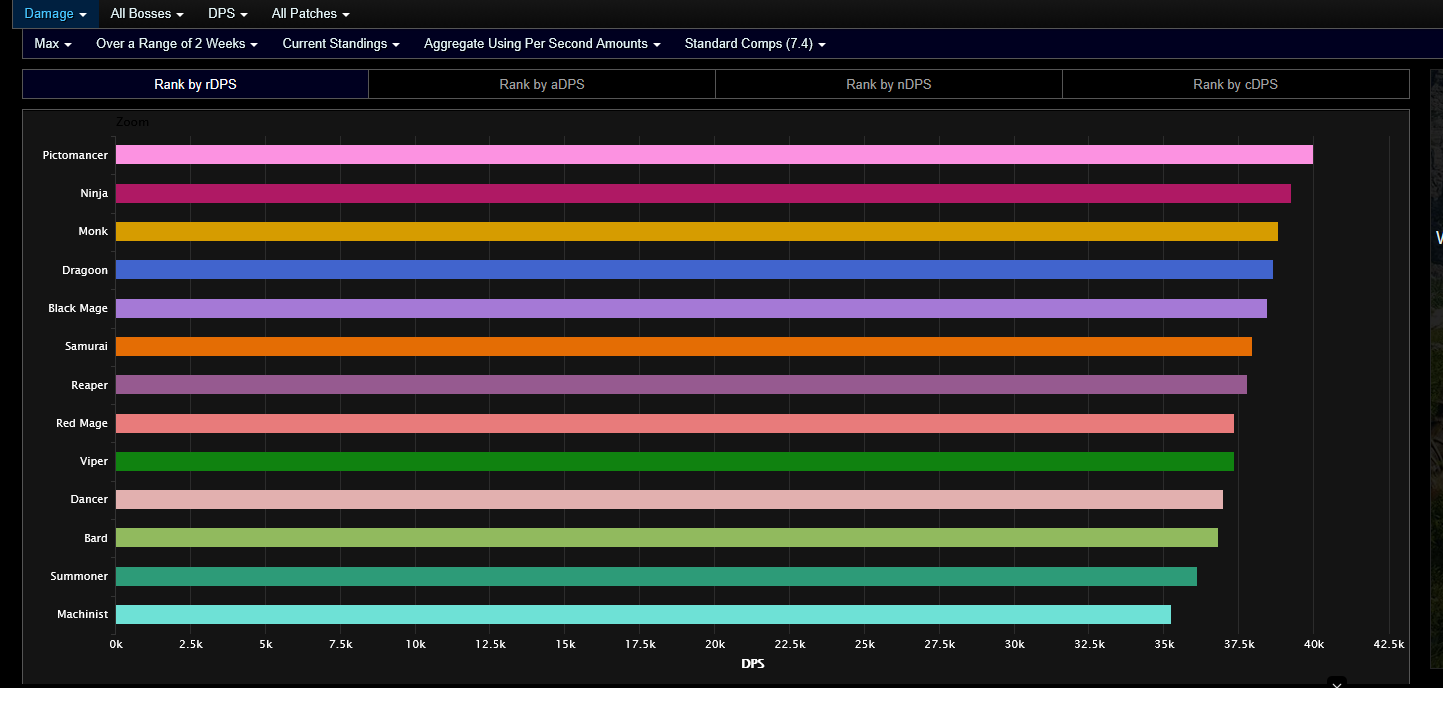The height and width of the screenshot is (717, 1443).
Task: Click the Ninja axis label
Action: coord(94,193)
